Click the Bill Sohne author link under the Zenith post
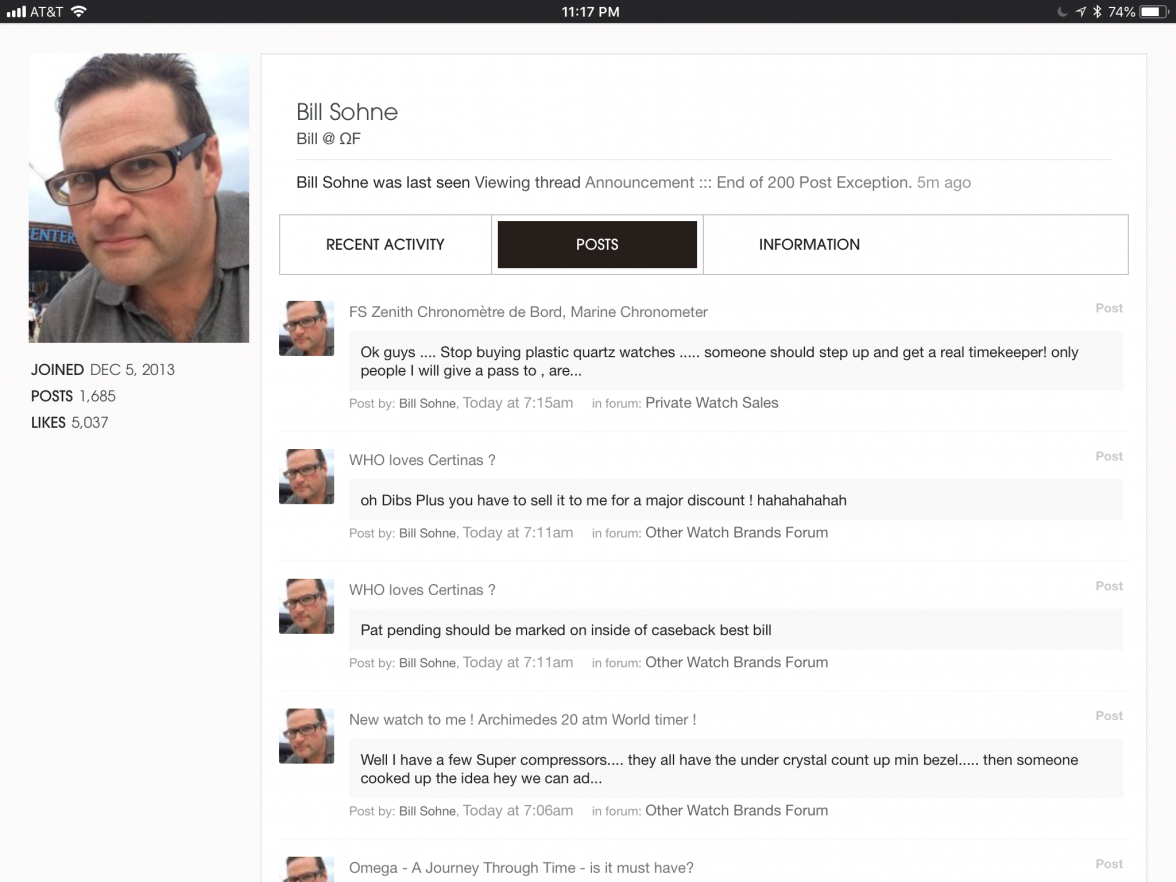This screenshot has width=1176, height=882. (427, 404)
